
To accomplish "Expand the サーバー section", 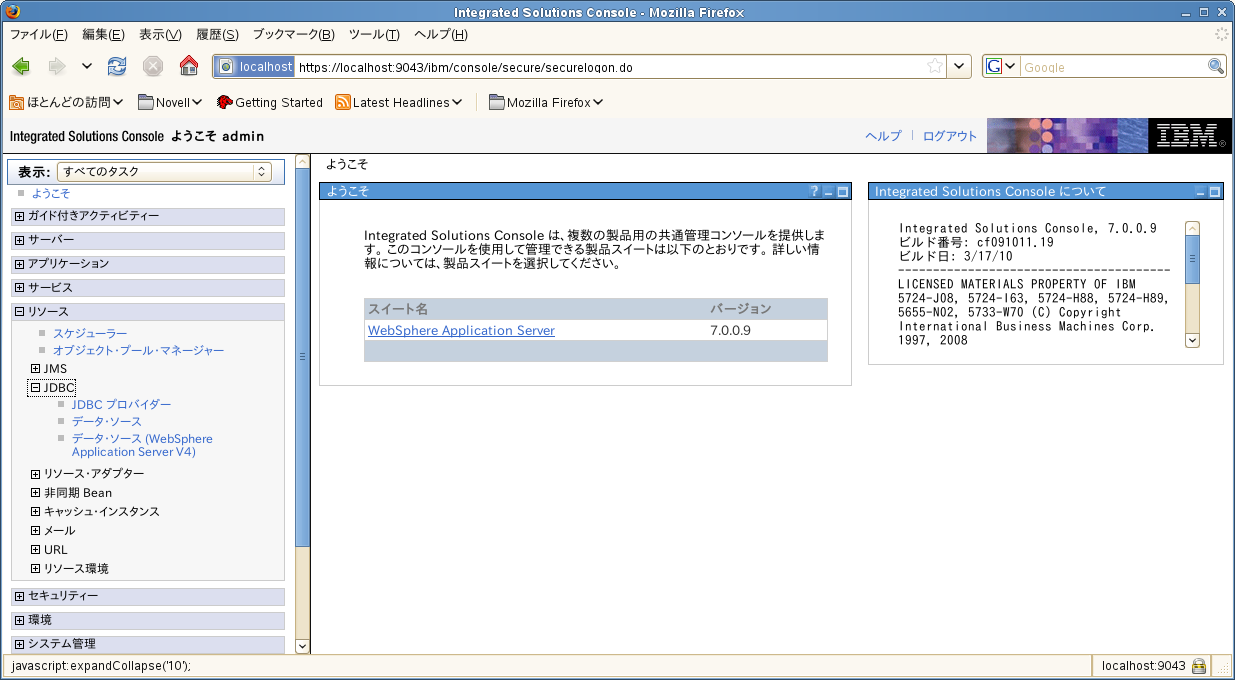I will [x=20, y=240].
